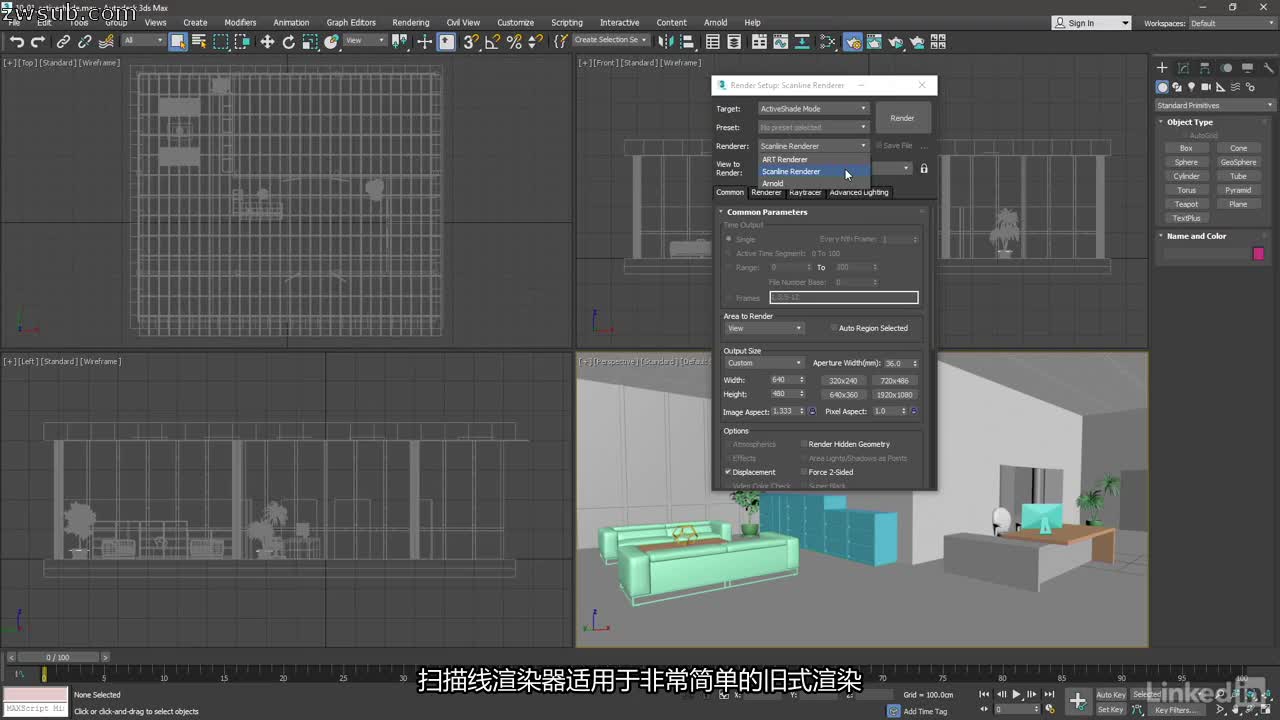Open the Standard Primitives dropdown
The height and width of the screenshot is (720, 1280).
click(1215, 105)
